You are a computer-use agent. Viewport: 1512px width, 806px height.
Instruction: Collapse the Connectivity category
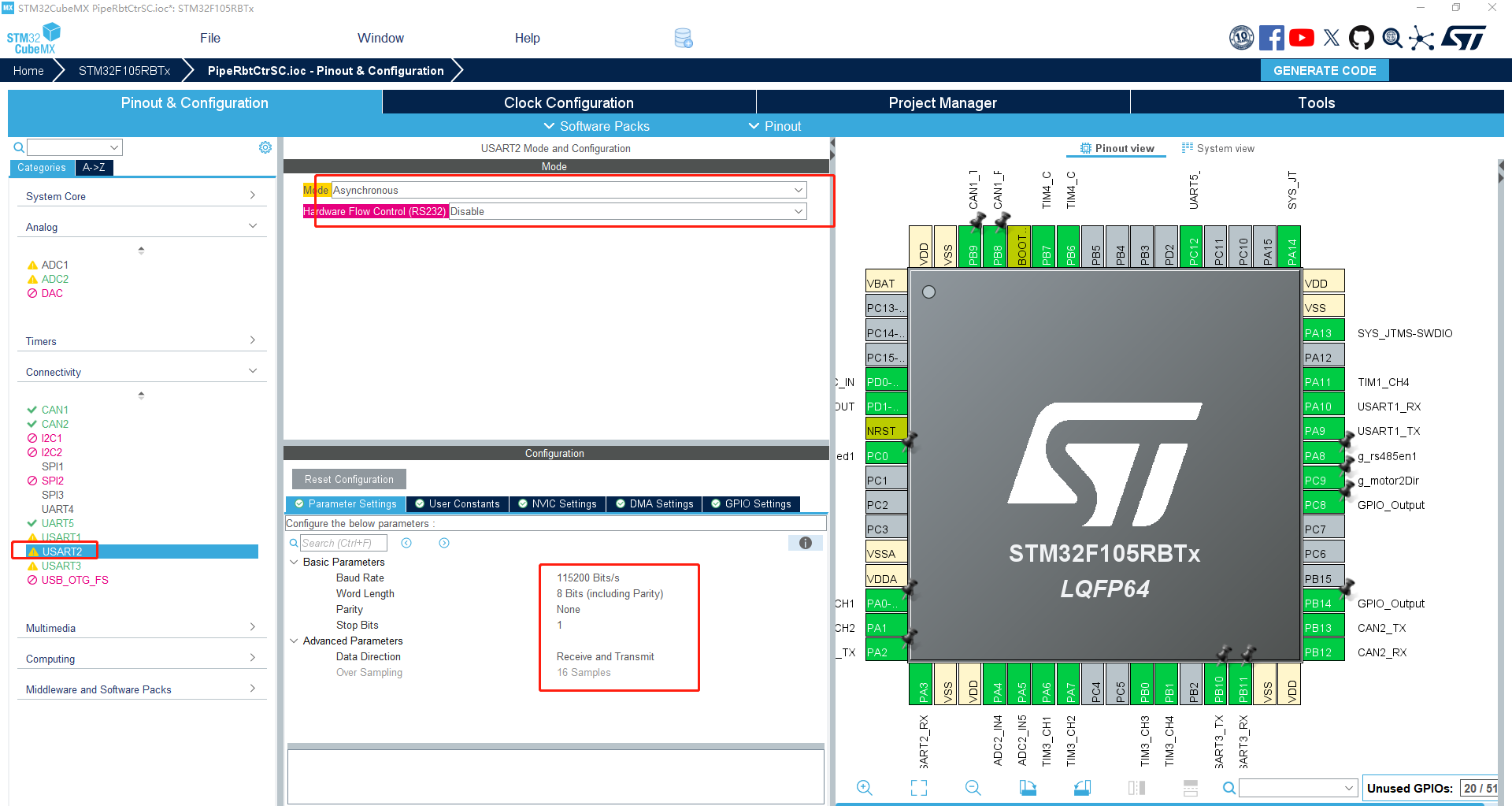141,372
